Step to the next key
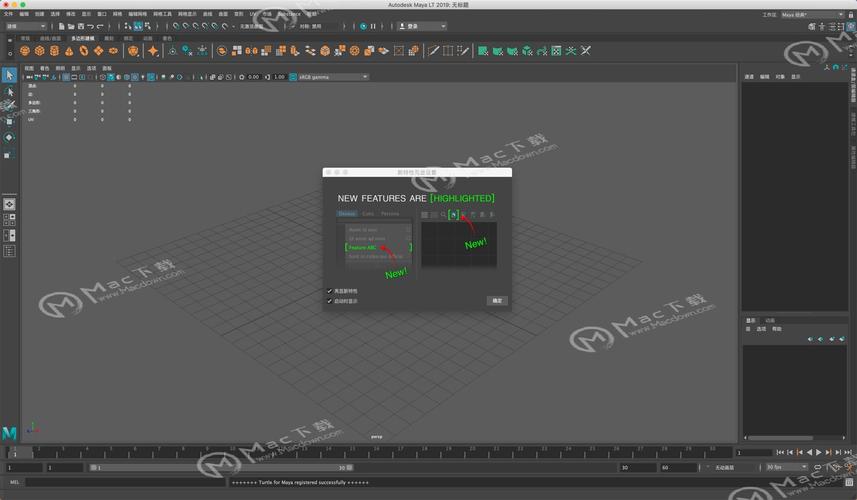This screenshot has height=500, width=857. coord(829,452)
